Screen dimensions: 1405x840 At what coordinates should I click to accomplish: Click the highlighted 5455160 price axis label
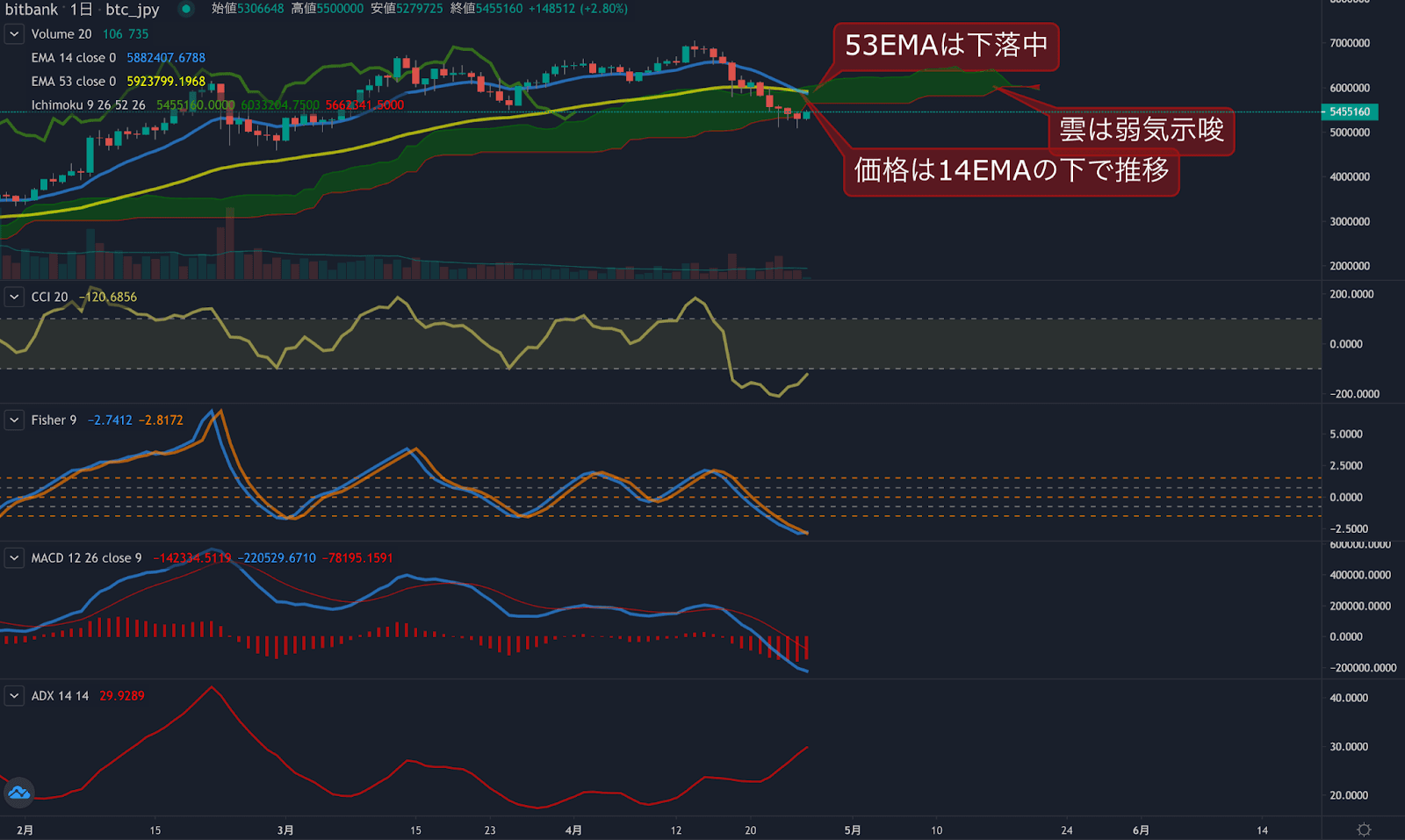click(1350, 111)
